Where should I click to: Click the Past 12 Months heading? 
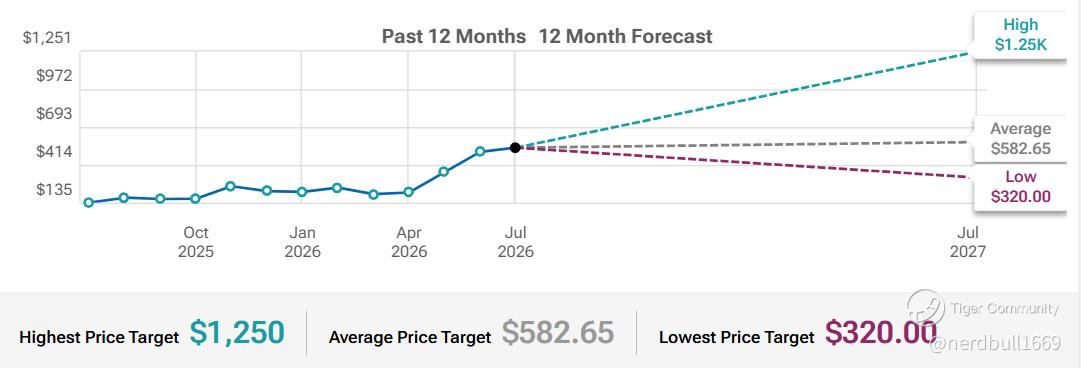tap(454, 36)
